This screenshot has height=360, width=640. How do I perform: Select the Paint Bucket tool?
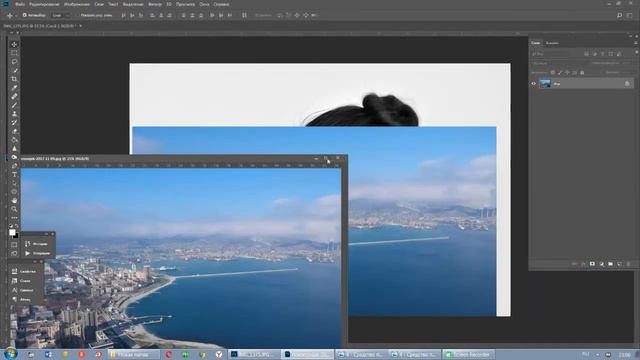point(14,140)
